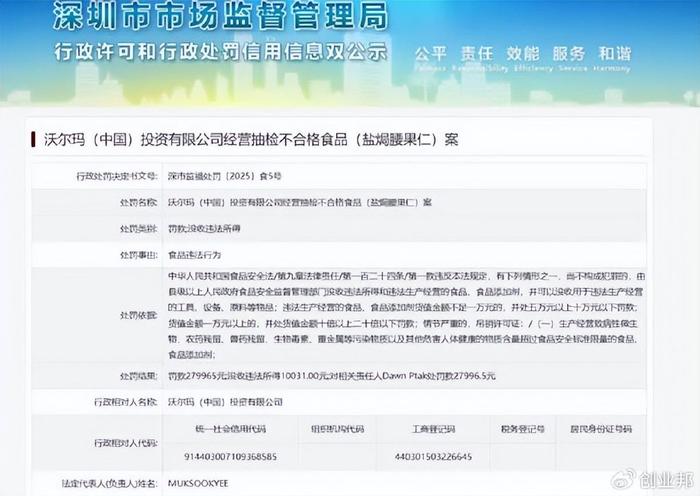Click the 处罚结果 row label
The image size is (700, 496).
[138, 376]
